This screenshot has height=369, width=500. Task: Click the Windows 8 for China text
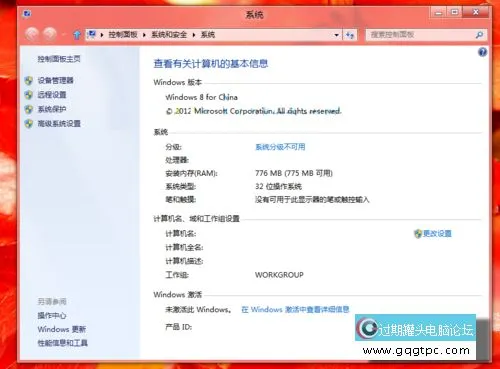click(201, 97)
